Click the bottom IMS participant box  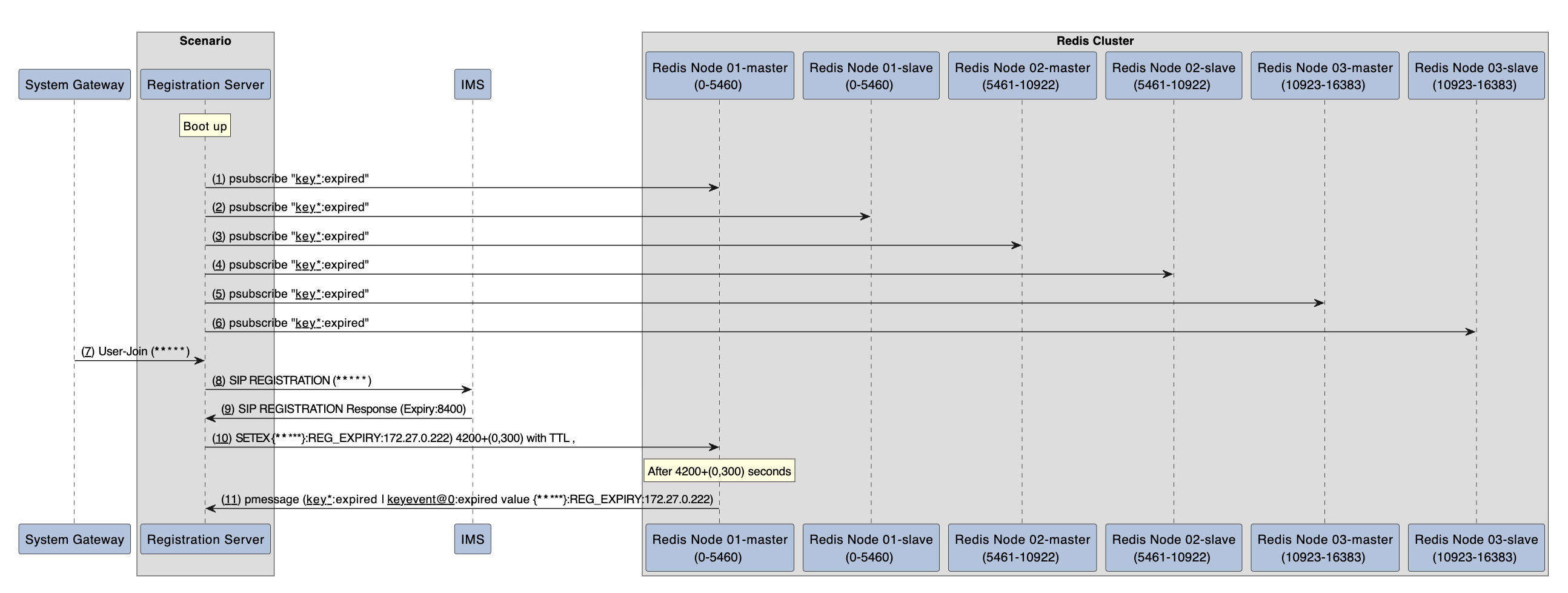(x=473, y=539)
